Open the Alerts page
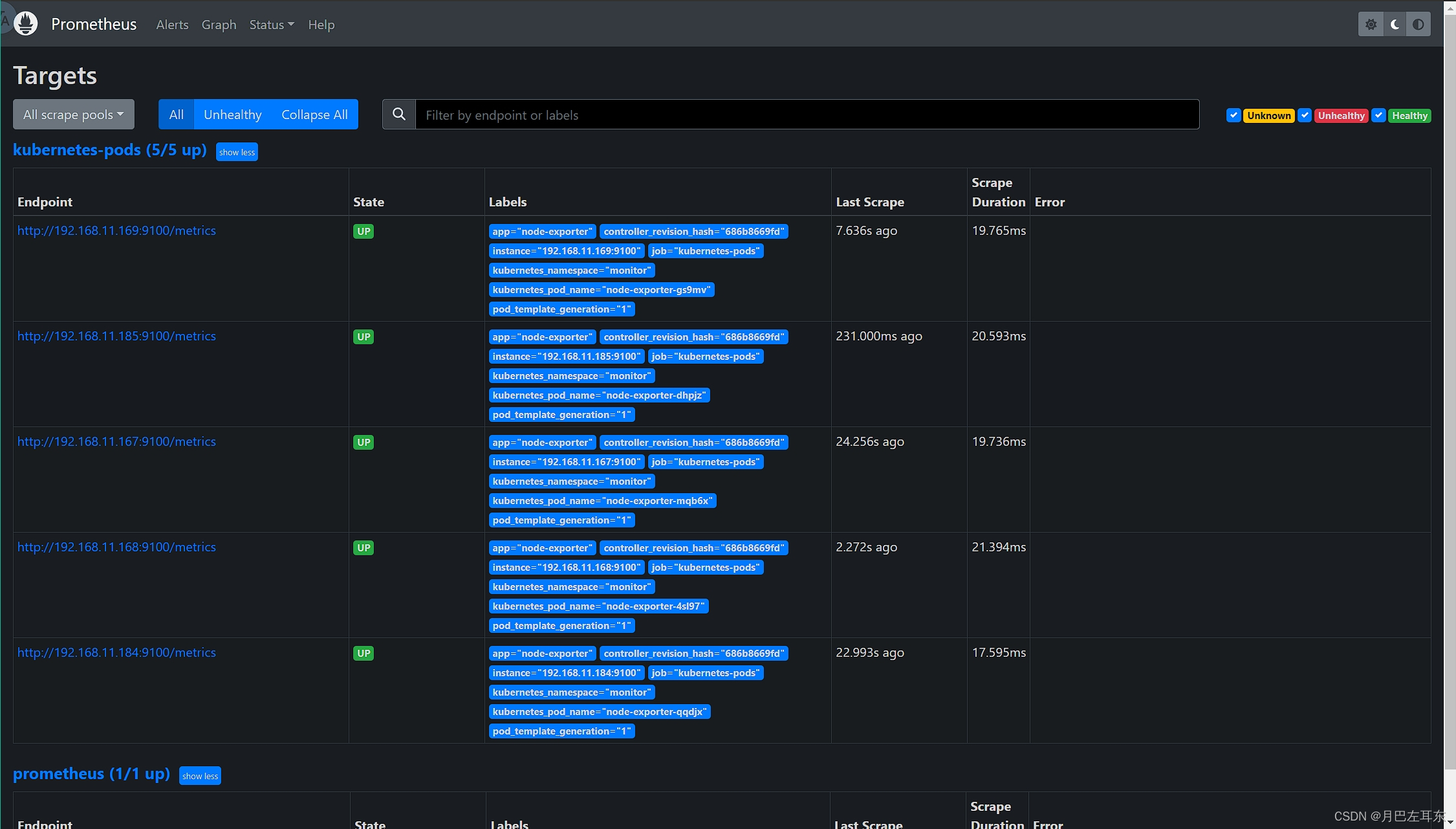Image resolution: width=1456 pixels, height=829 pixels. [x=173, y=25]
